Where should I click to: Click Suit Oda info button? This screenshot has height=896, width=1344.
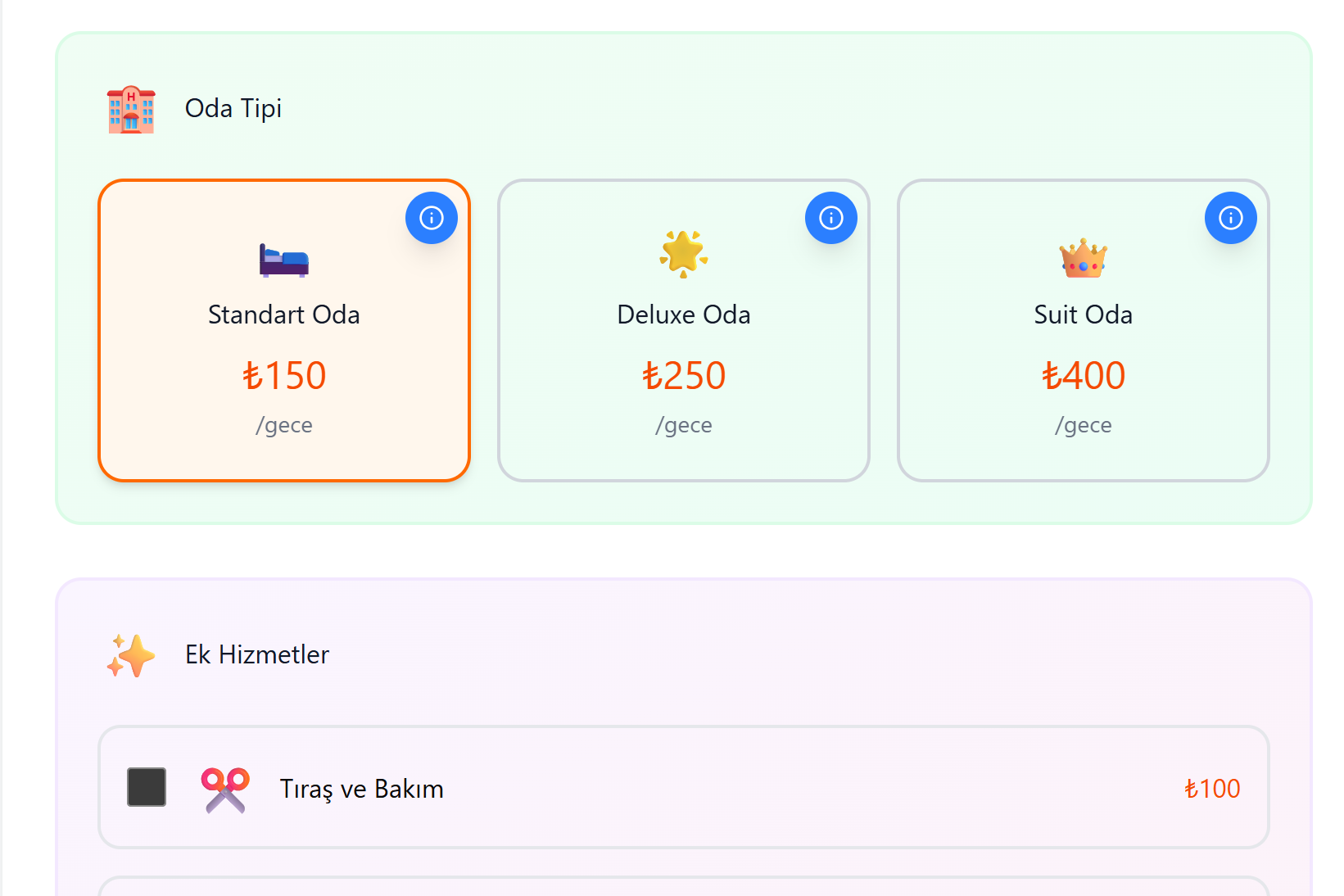point(1231,218)
